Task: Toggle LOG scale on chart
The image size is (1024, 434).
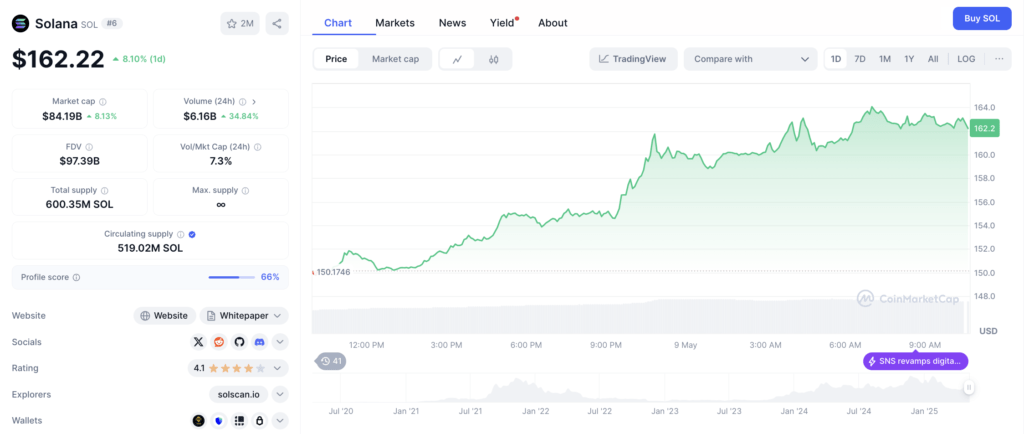Action: tap(967, 59)
